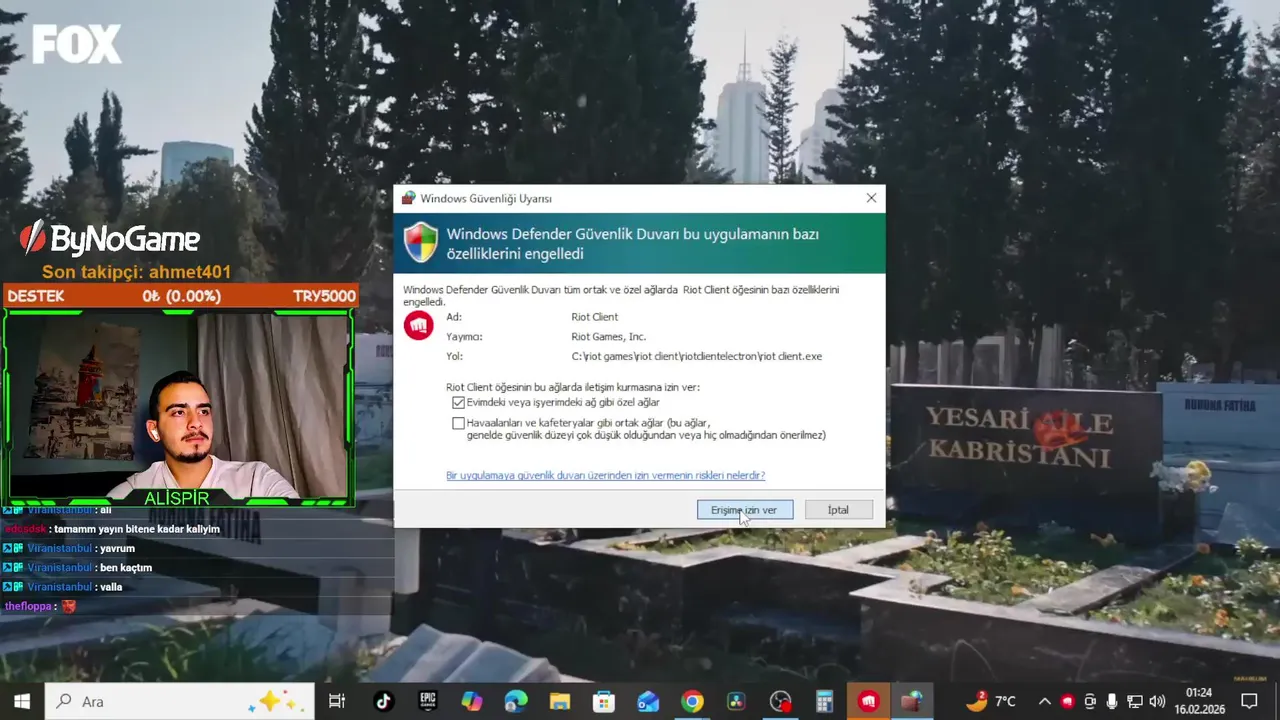Open the volume control tray icon
The width and height of the screenshot is (1280, 720).
[1157, 701]
